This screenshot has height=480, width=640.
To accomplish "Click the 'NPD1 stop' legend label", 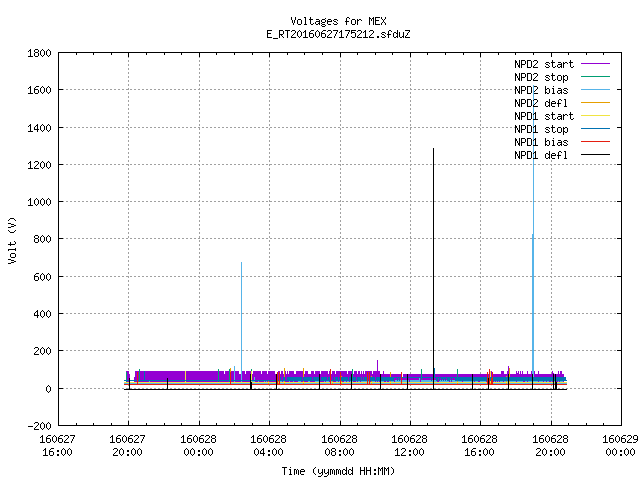I will click(x=541, y=129).
